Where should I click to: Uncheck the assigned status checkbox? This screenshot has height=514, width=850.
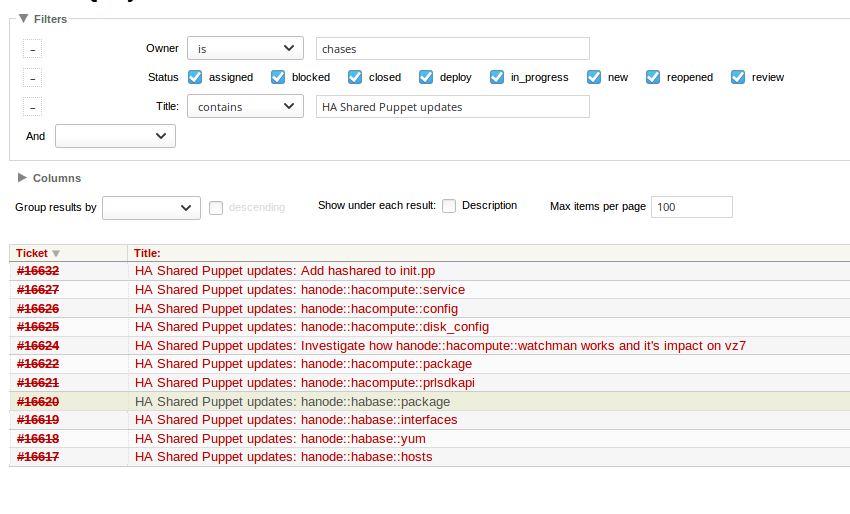[x=195, y=77]
